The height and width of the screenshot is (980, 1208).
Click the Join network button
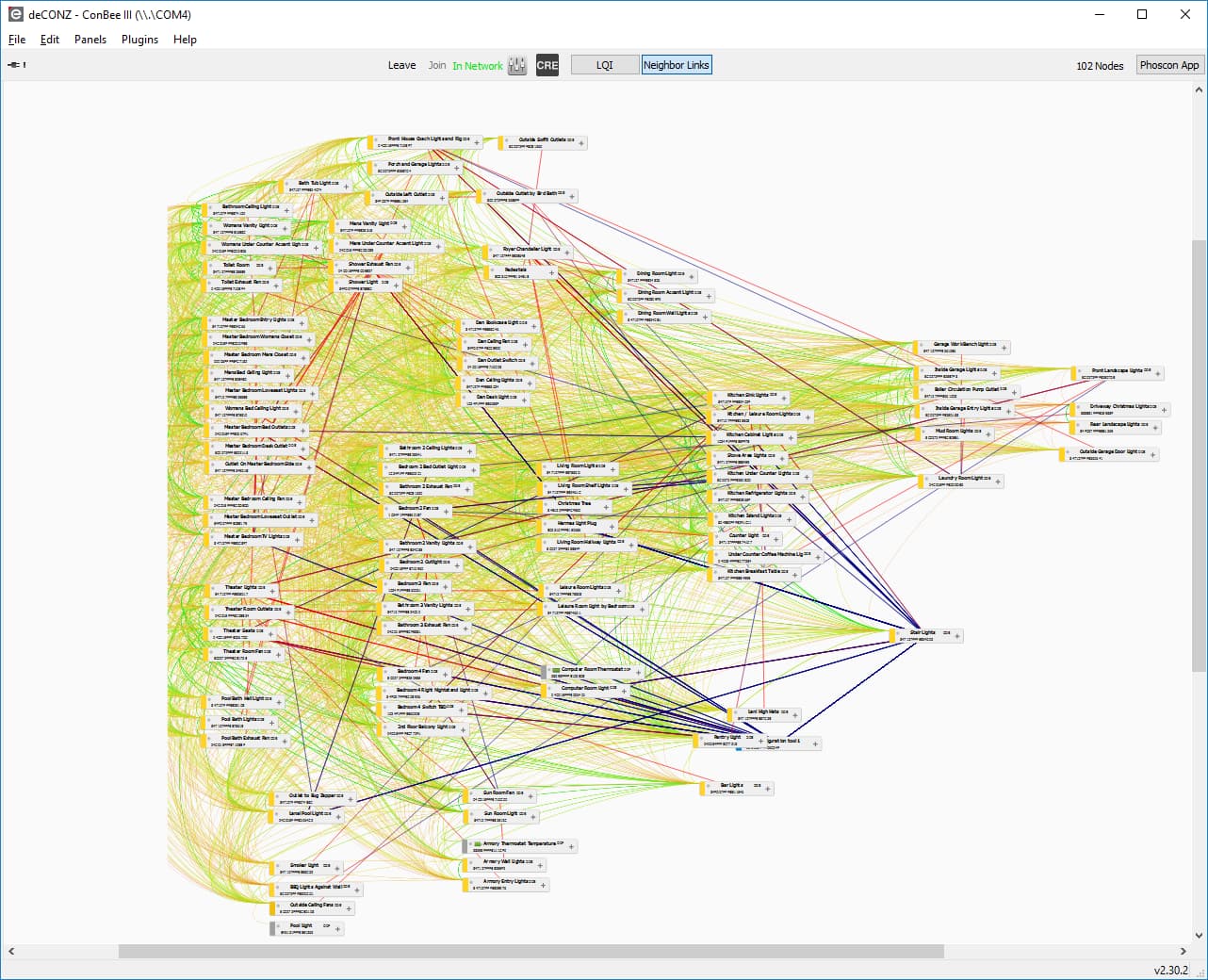point(437,65)
